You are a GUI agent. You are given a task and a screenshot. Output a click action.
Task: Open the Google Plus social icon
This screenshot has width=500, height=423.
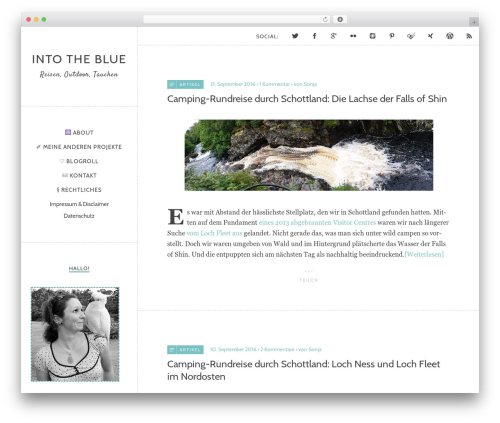point(334,36)
